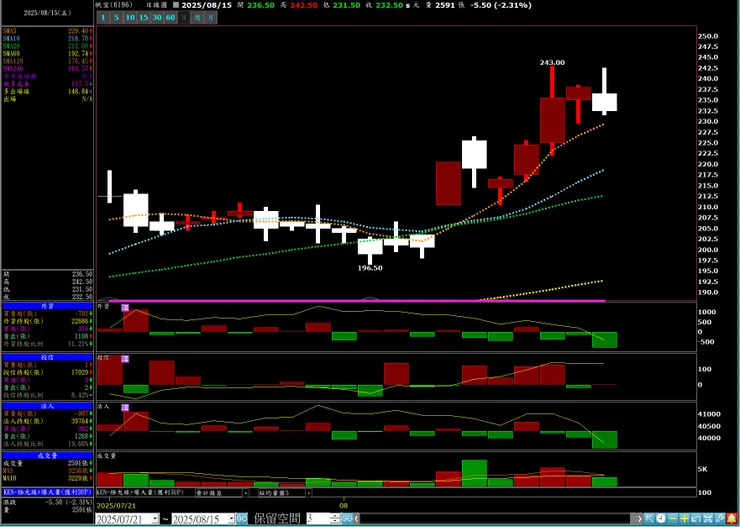The width and height of the screenshot is (740, 527).
Task: Click the horizontal chart scrollbar track
Action: click(x=496, y=519)
